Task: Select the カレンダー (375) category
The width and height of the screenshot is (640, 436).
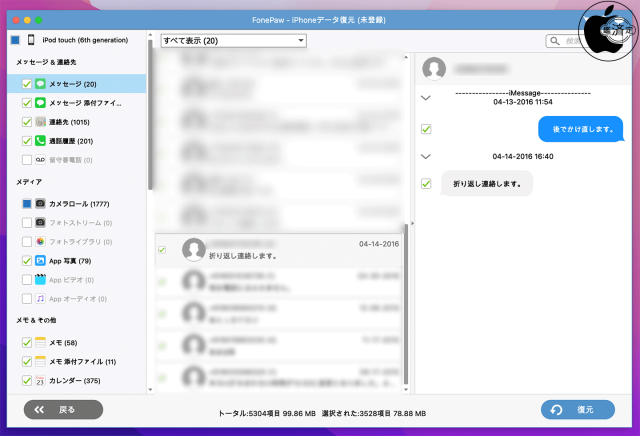Action: coord(76,380)
